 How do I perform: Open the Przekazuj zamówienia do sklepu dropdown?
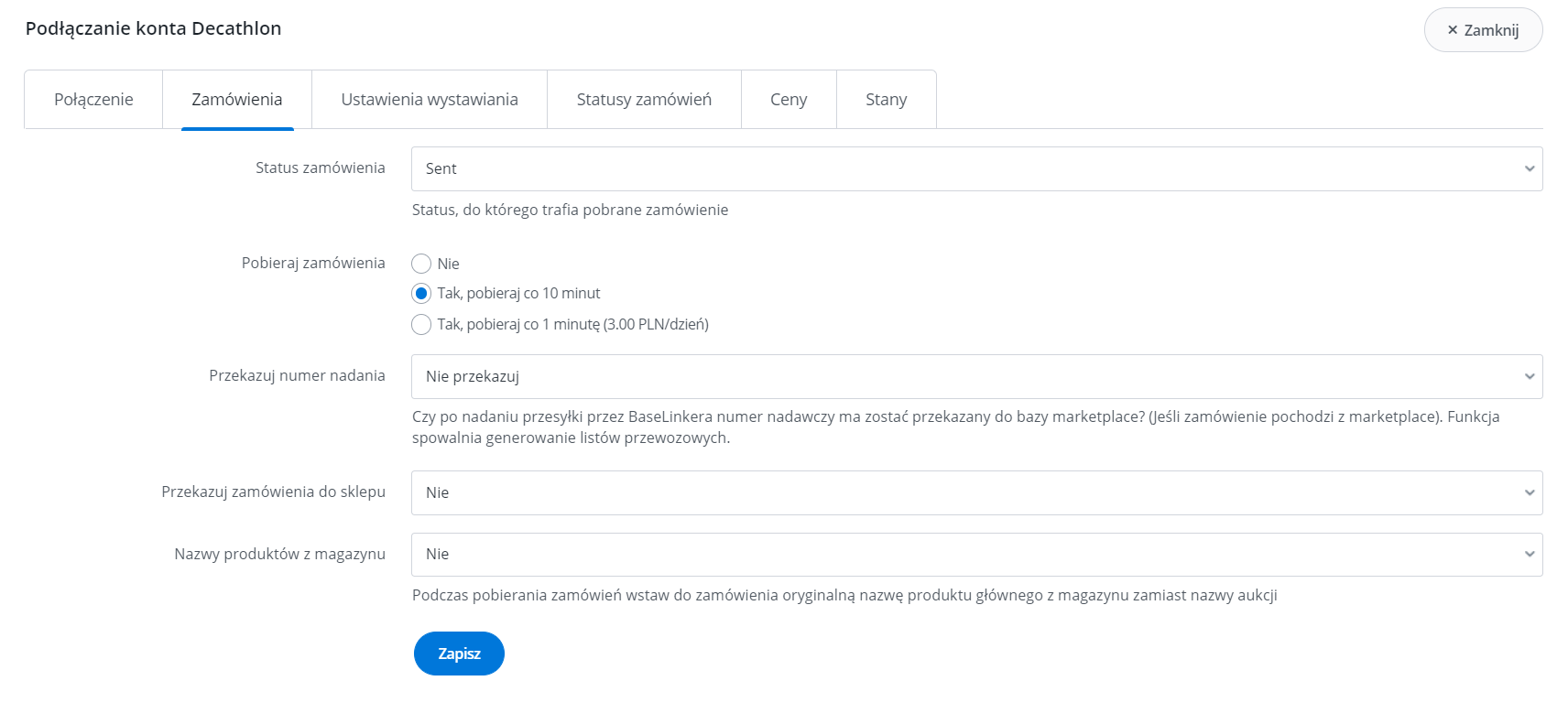(976, 492)
